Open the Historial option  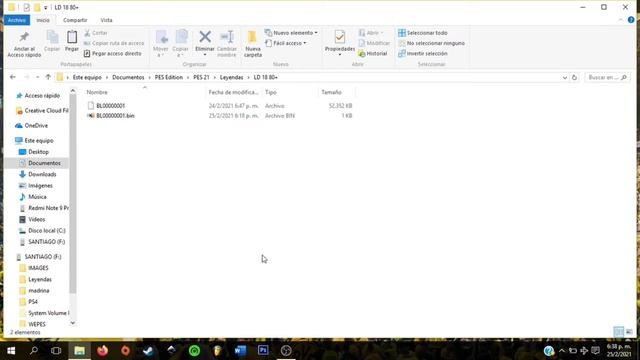(373, 53)
